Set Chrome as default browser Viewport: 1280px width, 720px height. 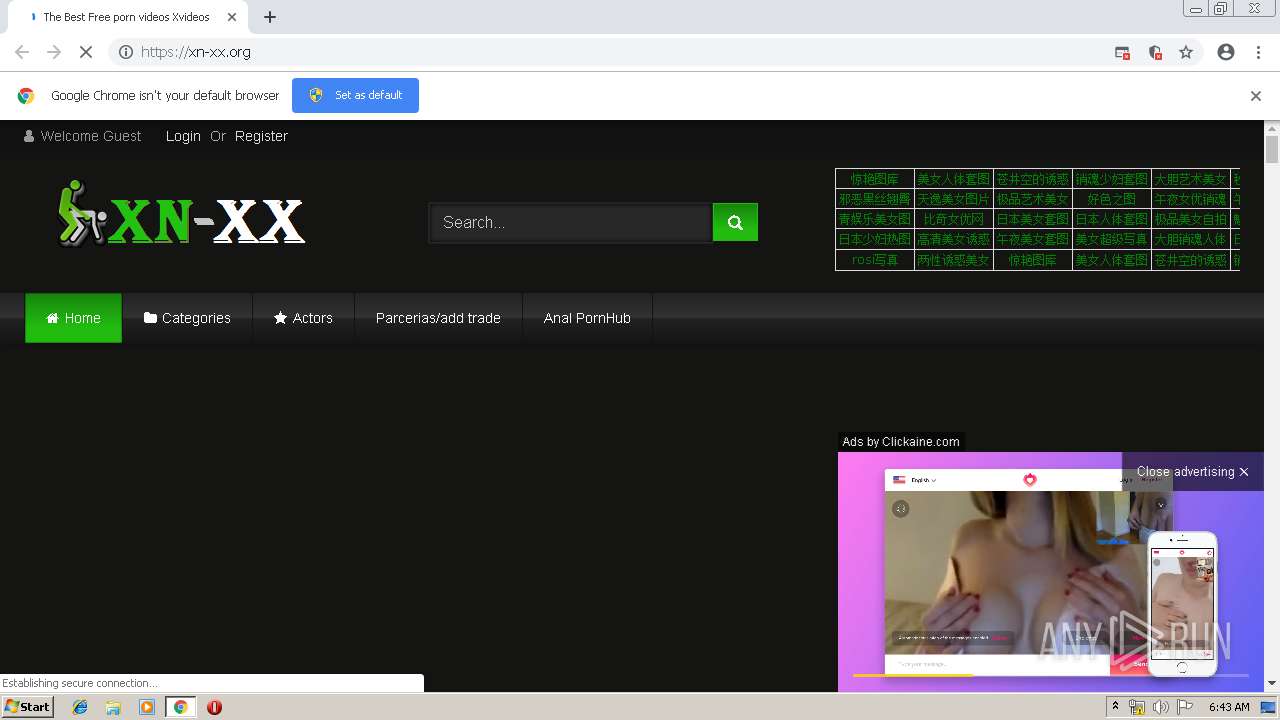click(x=355, y=95)
